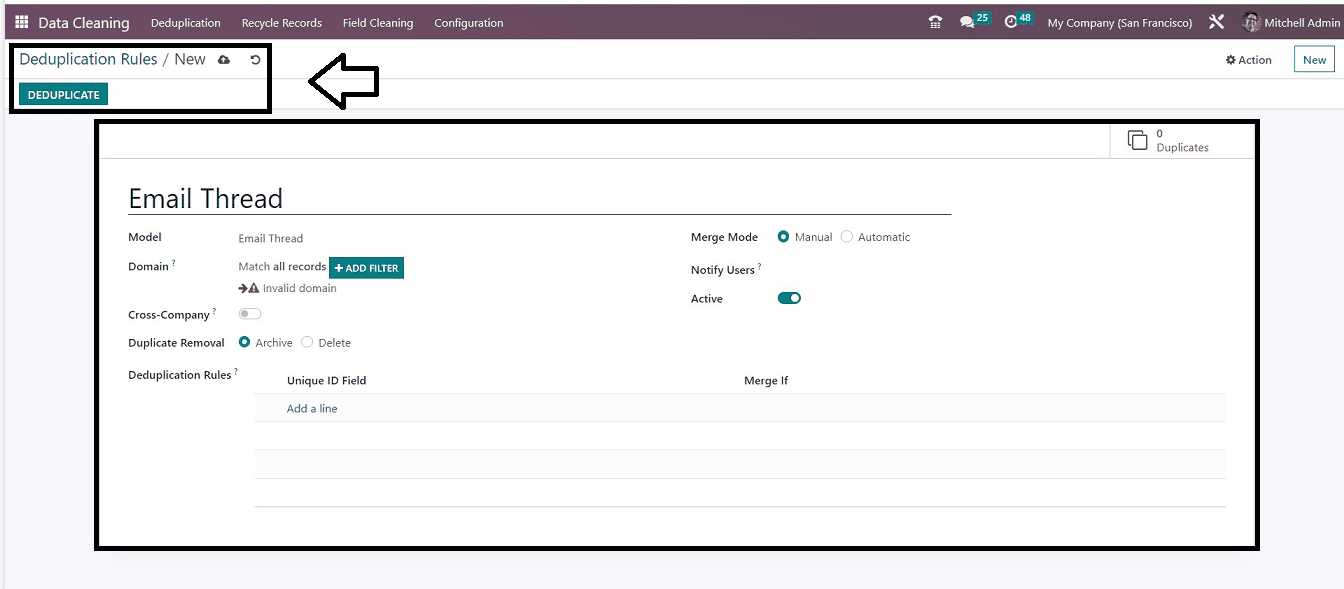
Task: Click the Unique ID Field column header
Action: tap(327, 380)
